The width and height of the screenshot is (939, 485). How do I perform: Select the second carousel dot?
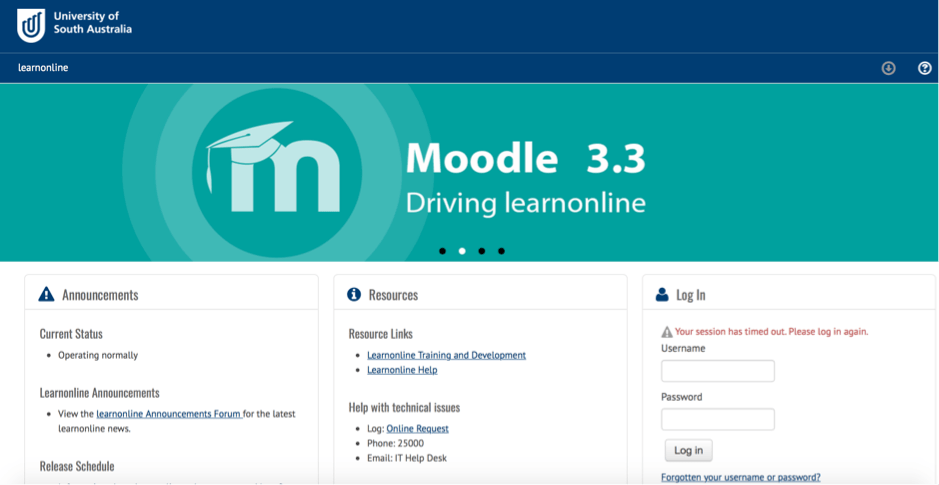pos(462,251)
